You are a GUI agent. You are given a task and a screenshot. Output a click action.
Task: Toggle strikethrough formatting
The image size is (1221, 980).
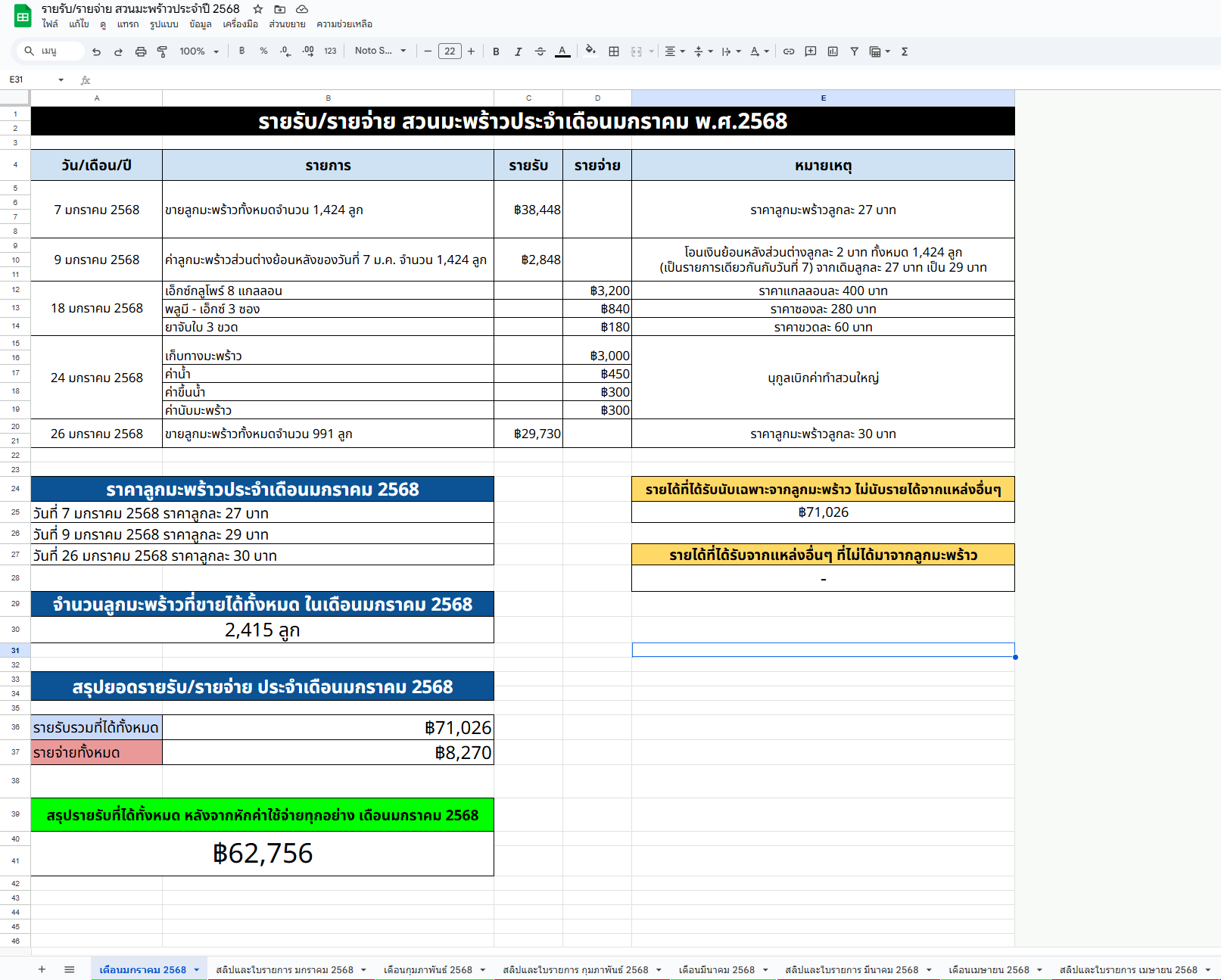(540, 51)
